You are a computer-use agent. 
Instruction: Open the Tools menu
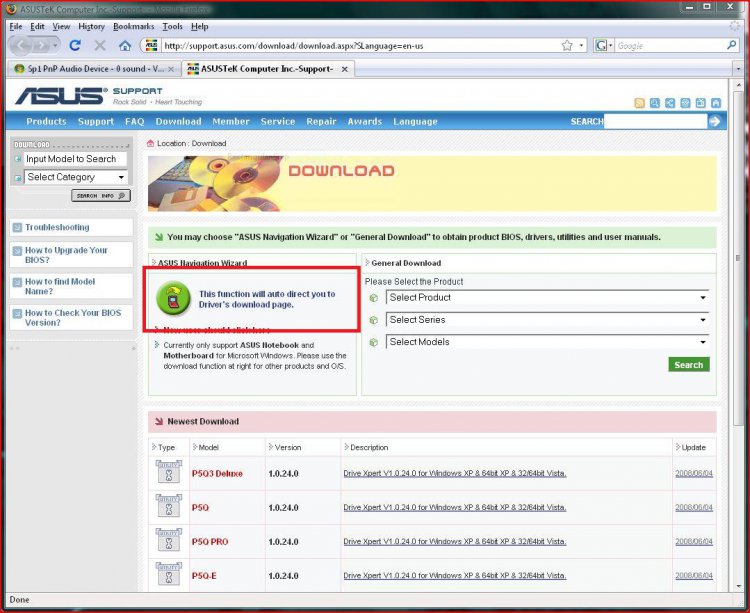[x=172, y=26]
